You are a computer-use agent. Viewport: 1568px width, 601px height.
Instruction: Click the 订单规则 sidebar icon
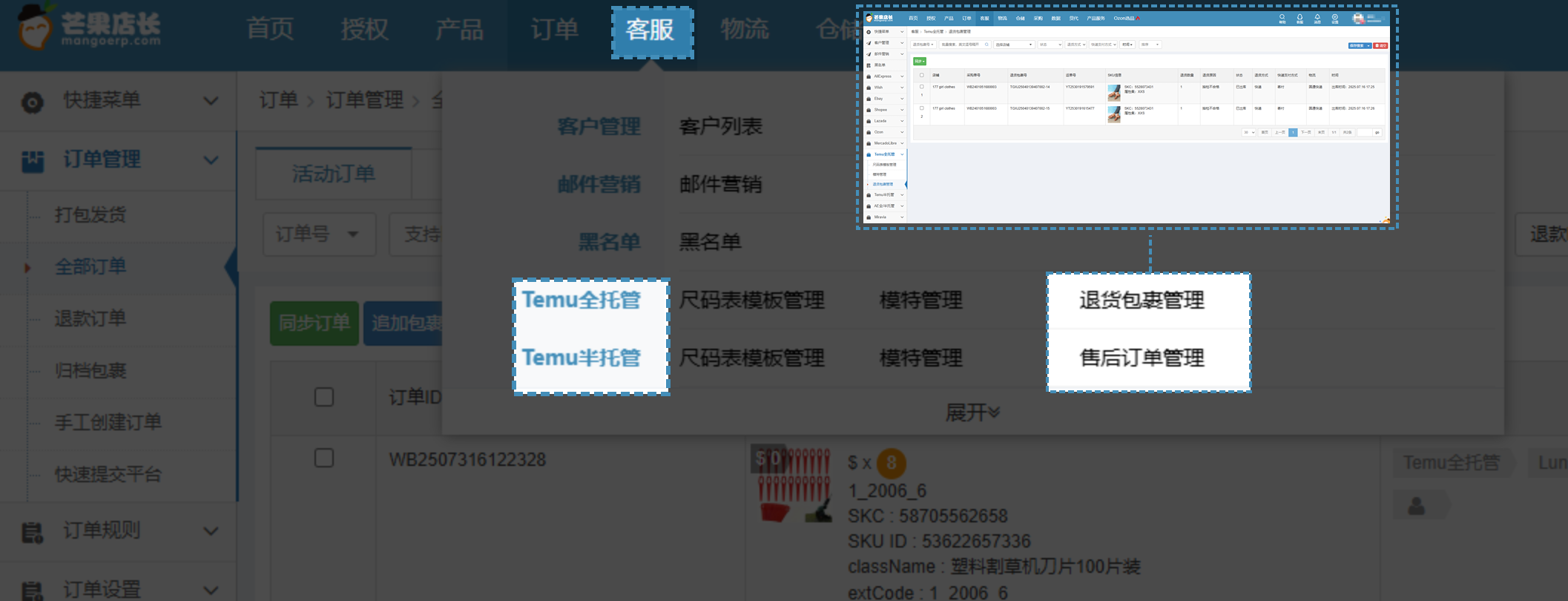(32, 532)
